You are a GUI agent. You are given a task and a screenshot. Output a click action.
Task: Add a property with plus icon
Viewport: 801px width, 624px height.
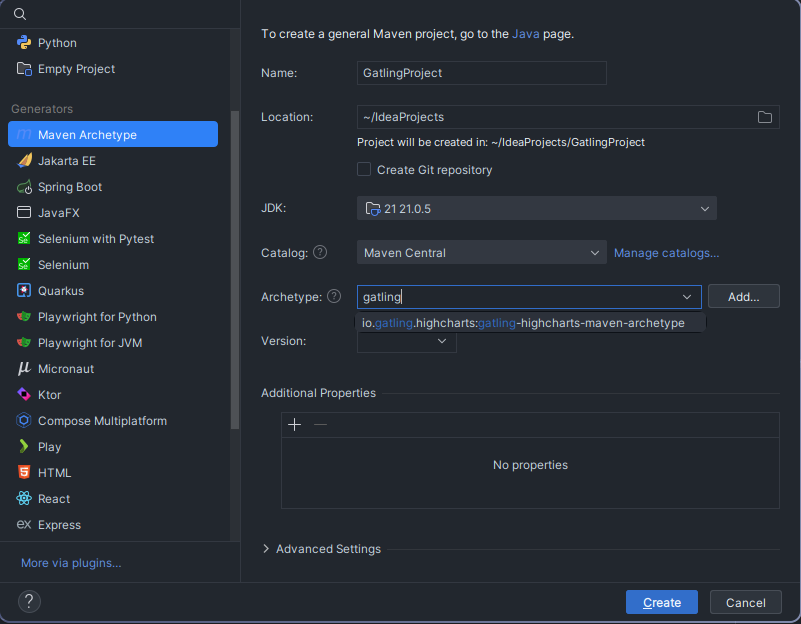(x=294, y=425)
